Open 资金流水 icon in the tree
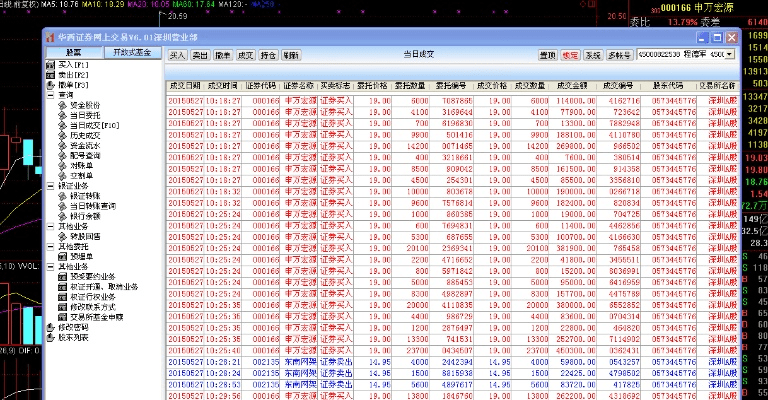The image size is (768, 400). (x=62, y=145)
